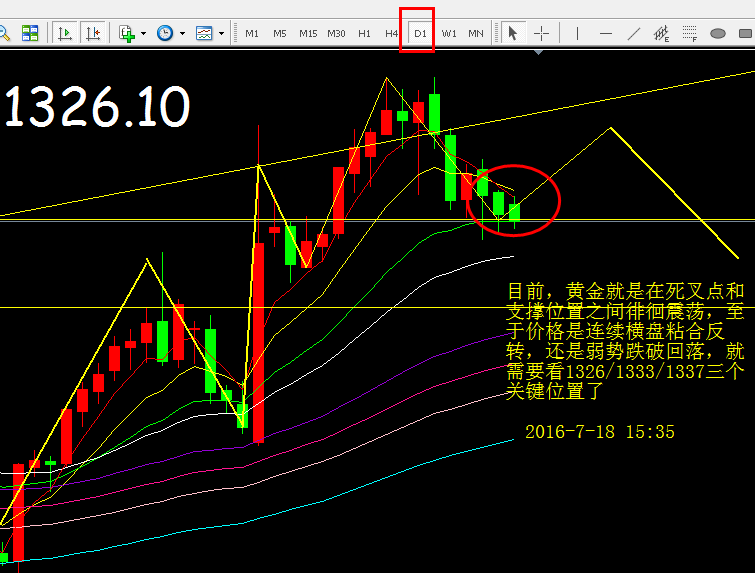This screenshot has width=755, height=573.
Task: Expand the Templates dropdown arrow
Action: (221, 33)
